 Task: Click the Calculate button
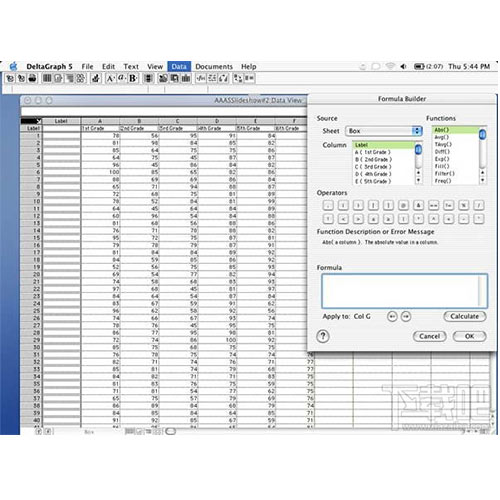pos(465,316)
